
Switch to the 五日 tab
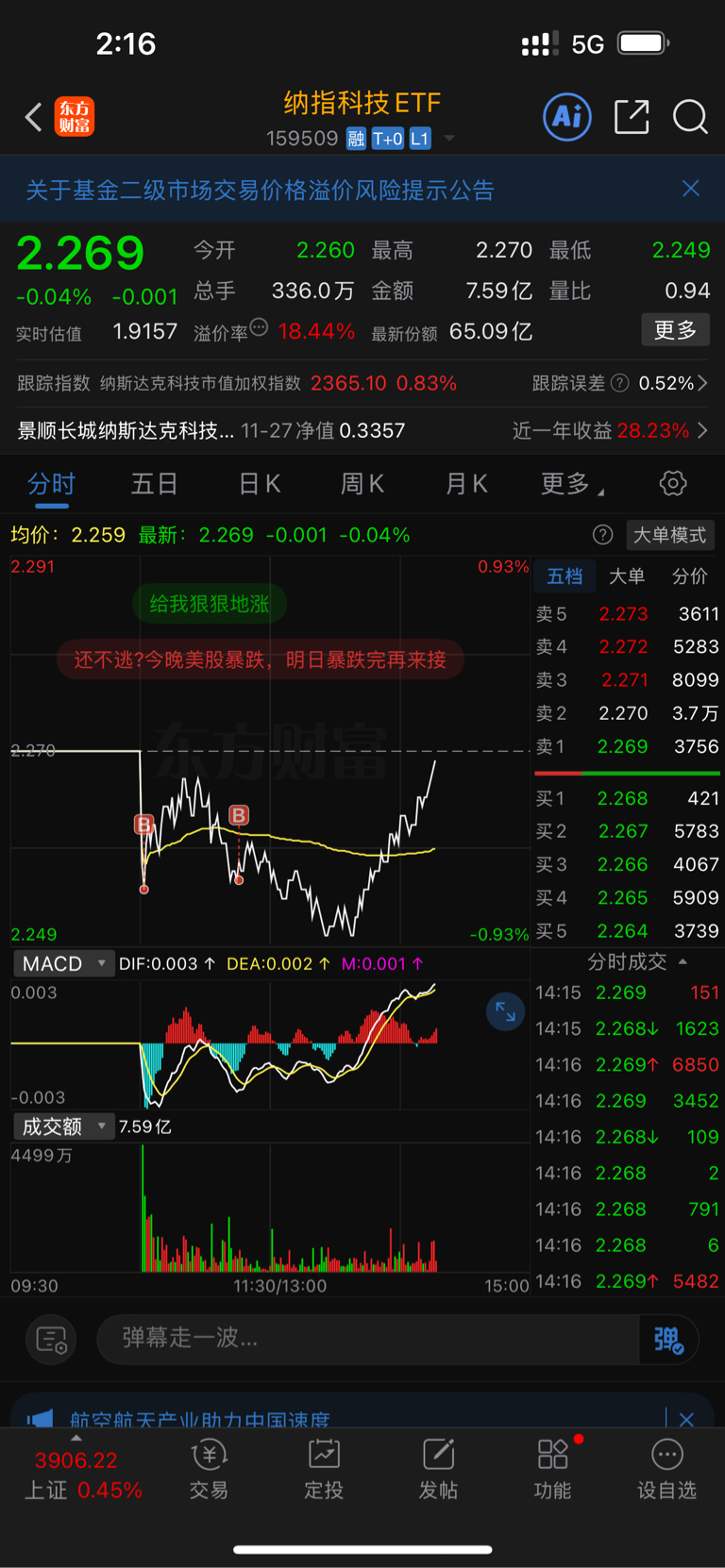pyautogui.click(x=154, y=484)
